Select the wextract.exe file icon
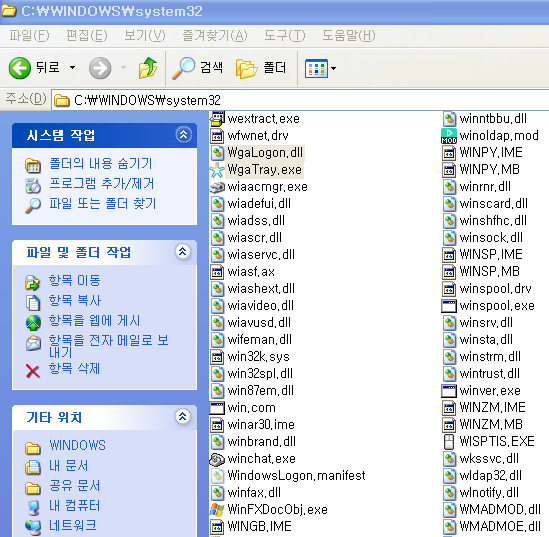 [217, 119]
